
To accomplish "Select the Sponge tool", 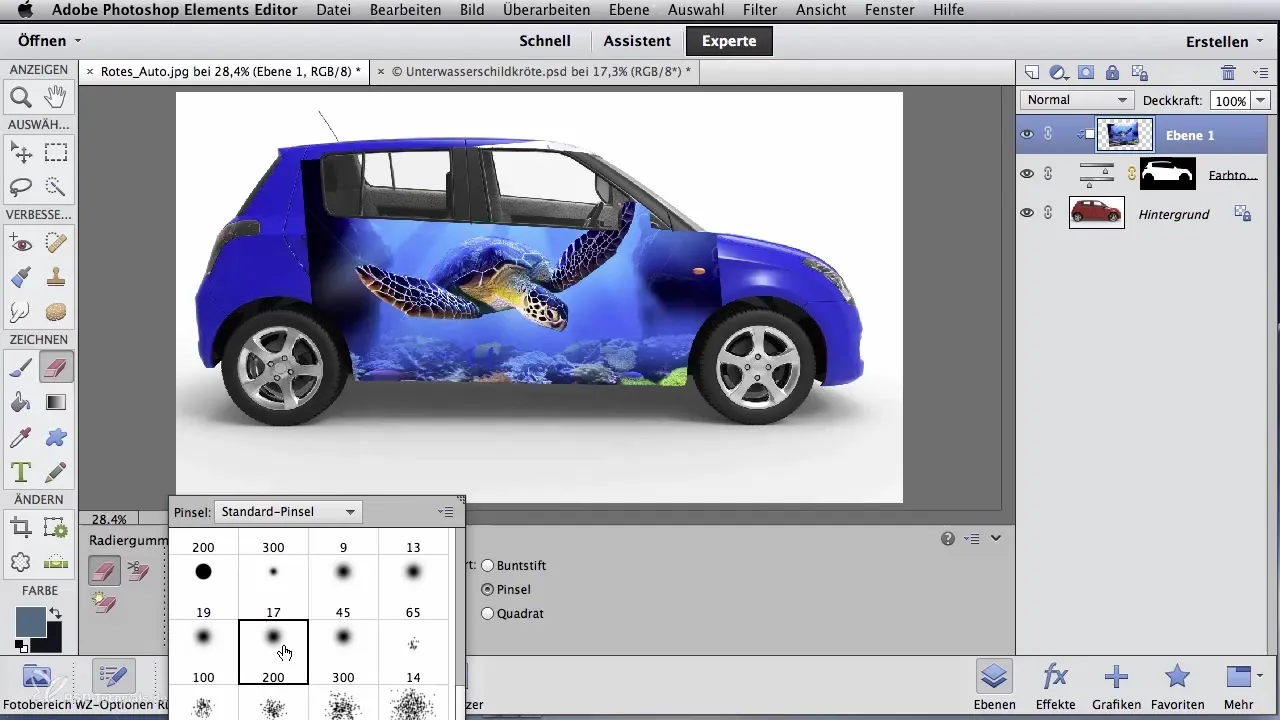I will pos(56,310).
